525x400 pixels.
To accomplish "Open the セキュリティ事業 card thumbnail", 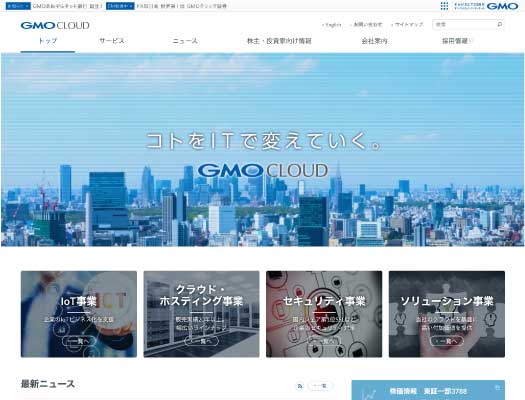I will (x=324, y=314).
